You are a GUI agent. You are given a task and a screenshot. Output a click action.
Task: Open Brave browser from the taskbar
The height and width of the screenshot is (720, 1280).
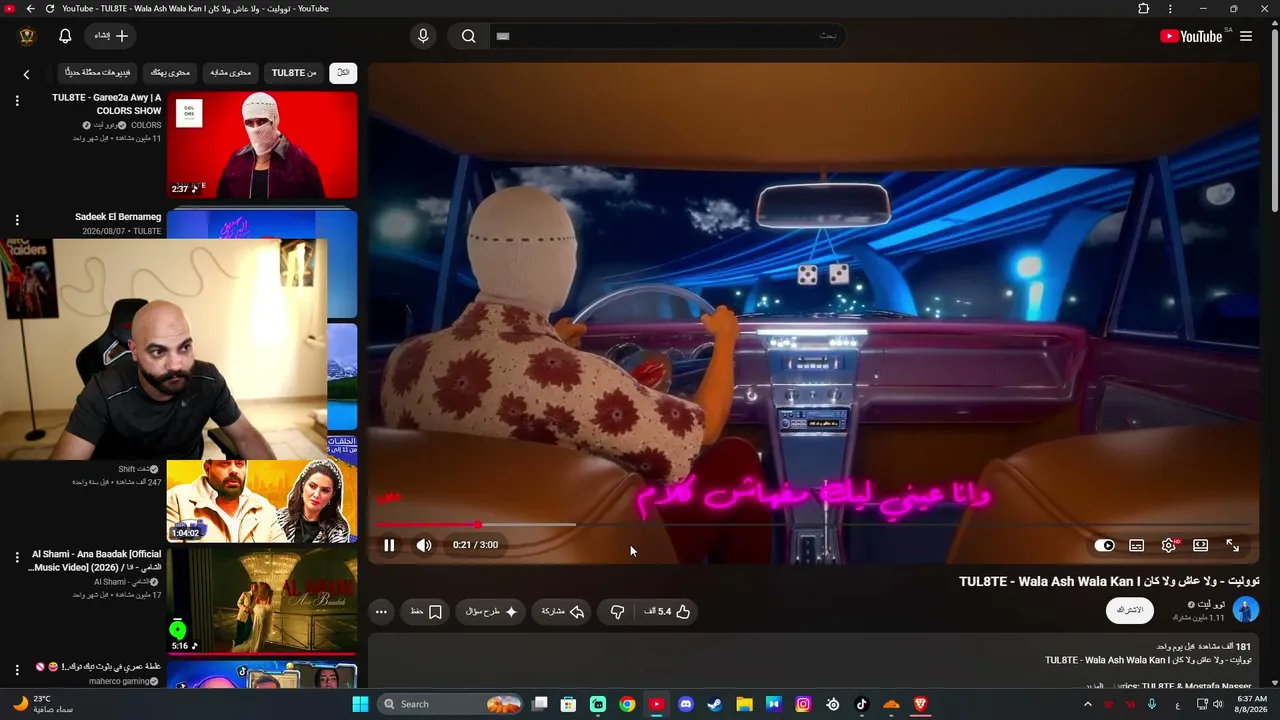(x=921, y=704)
